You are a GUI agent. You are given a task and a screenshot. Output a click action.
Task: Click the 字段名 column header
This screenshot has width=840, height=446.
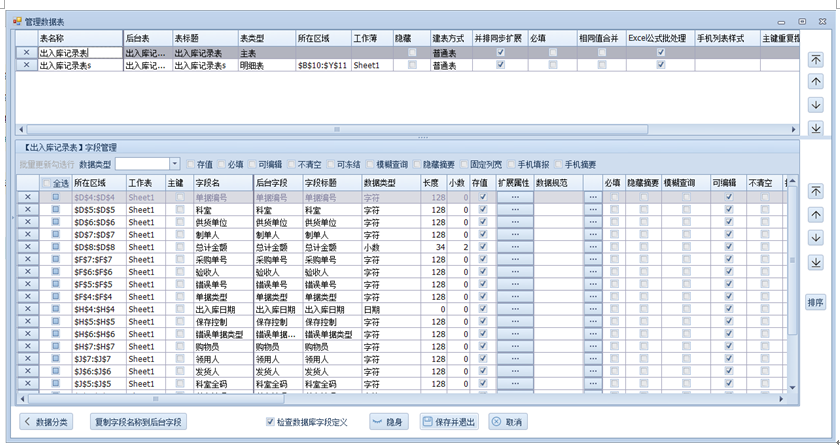(223, 183)
